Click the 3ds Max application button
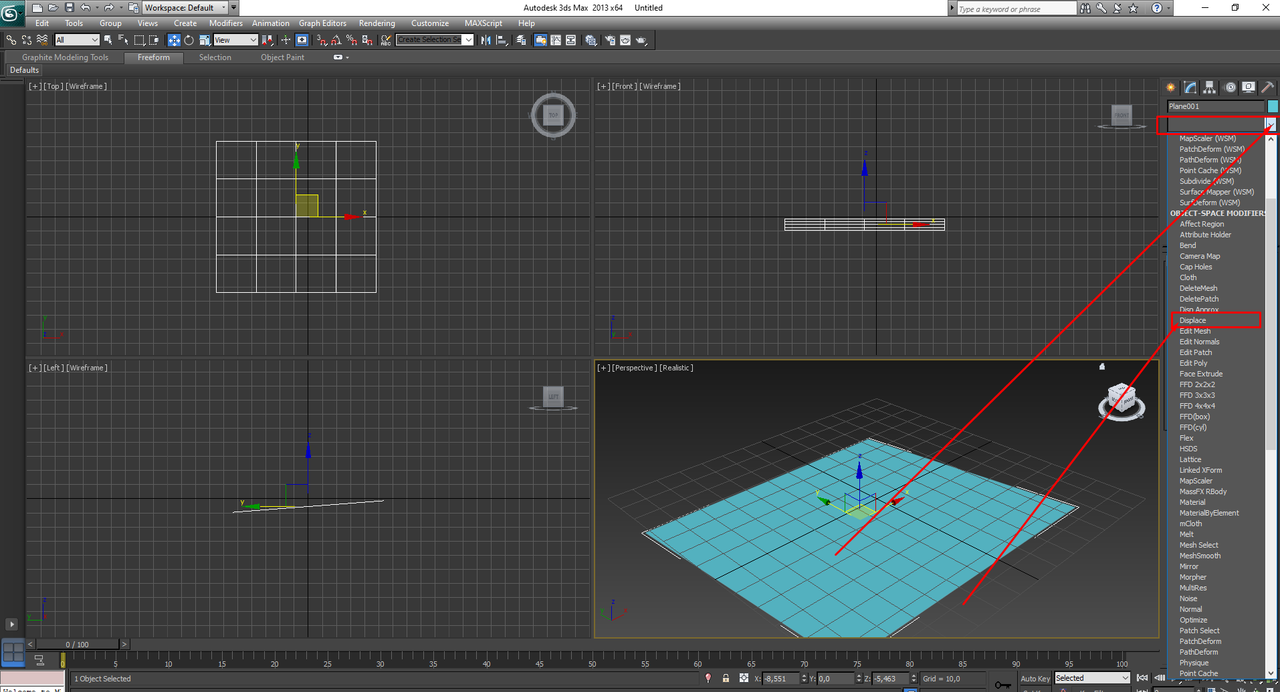 13,13
